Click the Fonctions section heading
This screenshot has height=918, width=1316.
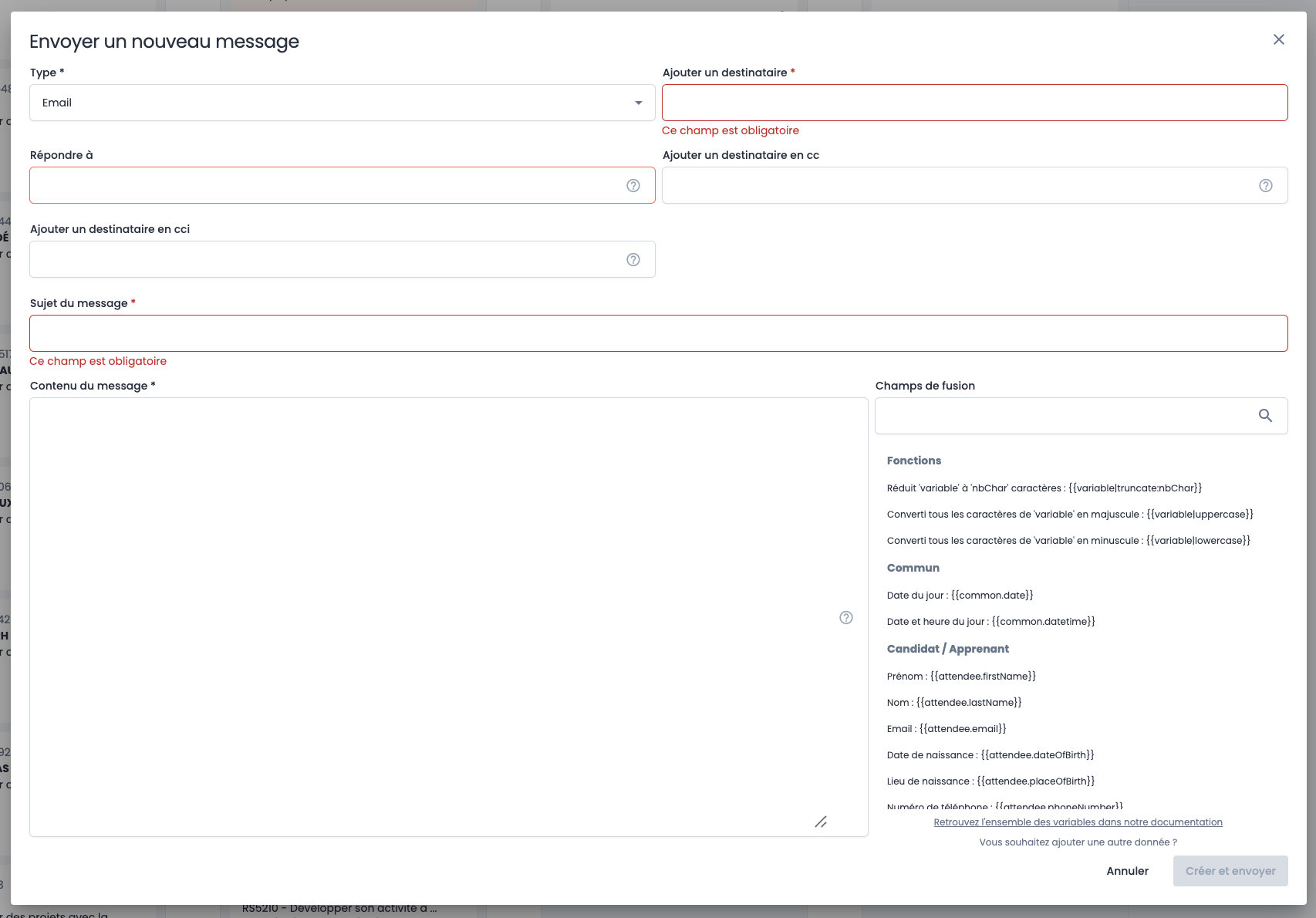(x=913, y=461)
